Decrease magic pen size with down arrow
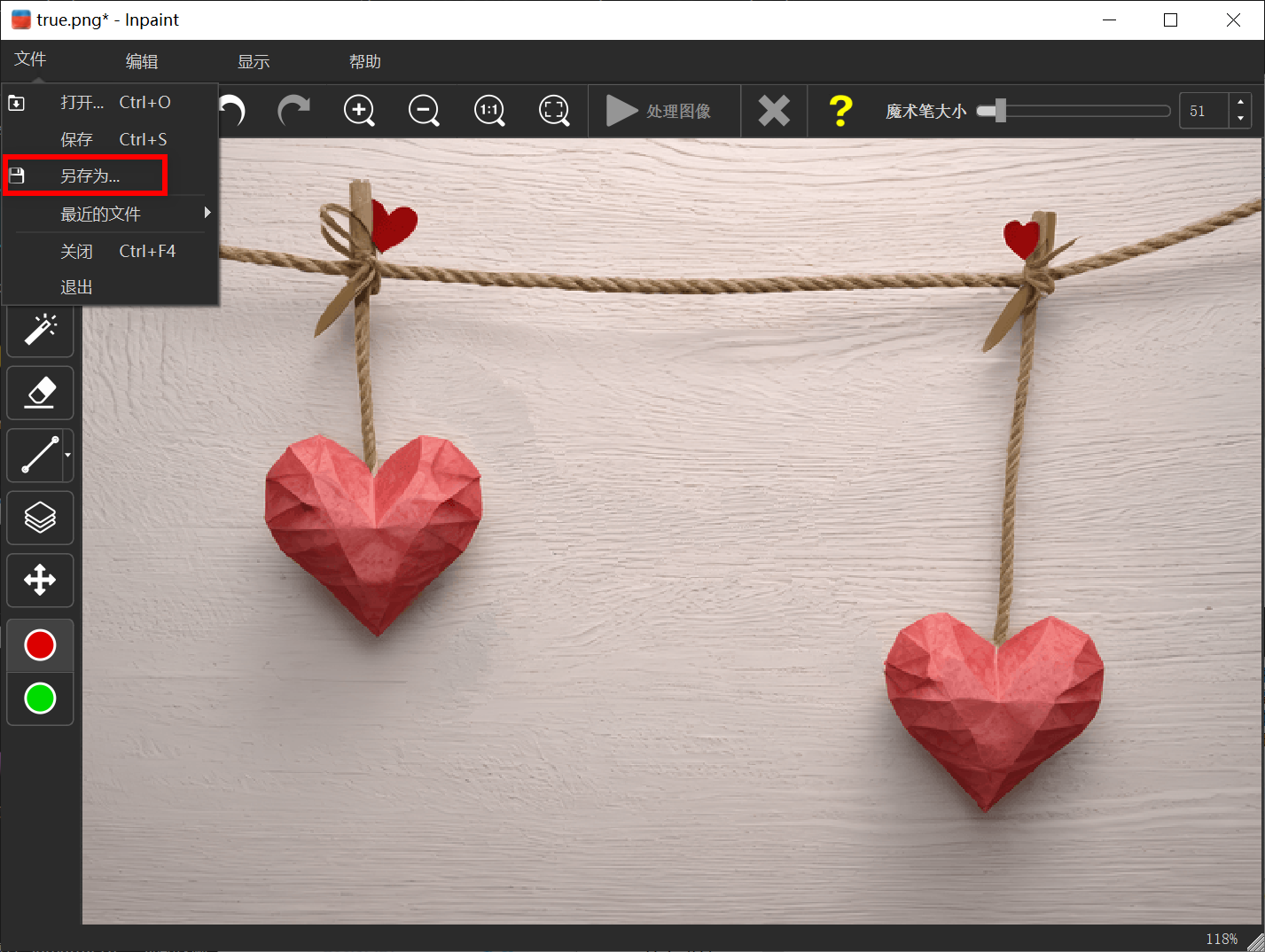 coord(1240,119)
